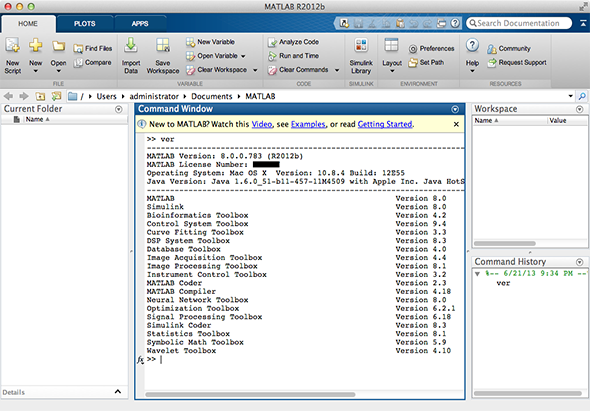Open the Clear Commands dropdown arrow
The height and width of the screenshot is (411, 590).
tap(337, 70)
